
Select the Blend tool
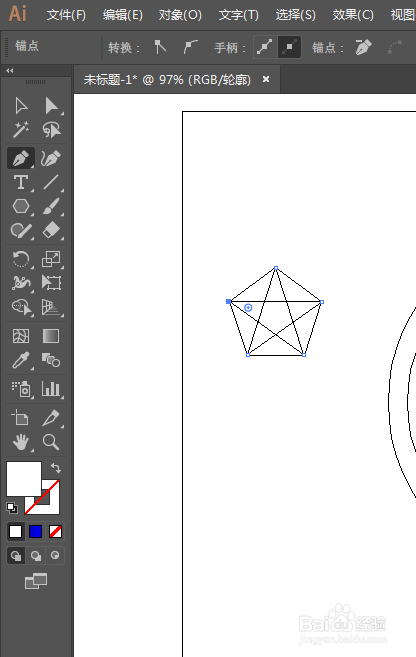click(51, 360)
